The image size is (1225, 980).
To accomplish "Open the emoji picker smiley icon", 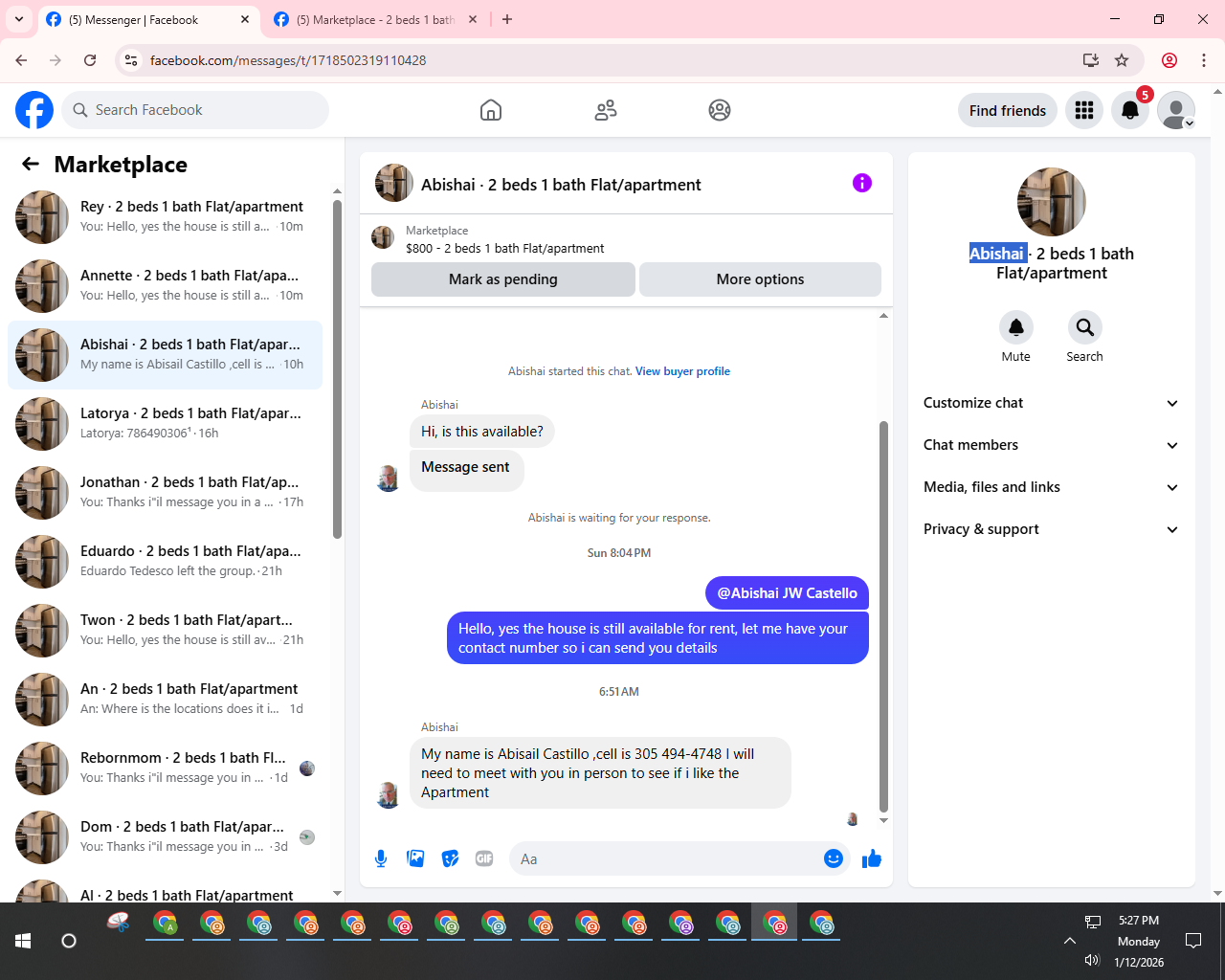I will [834, 858].
